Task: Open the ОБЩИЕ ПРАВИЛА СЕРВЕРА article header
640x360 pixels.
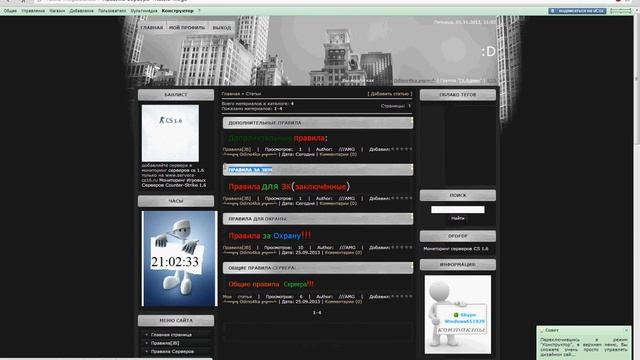Action: [318, 268]
